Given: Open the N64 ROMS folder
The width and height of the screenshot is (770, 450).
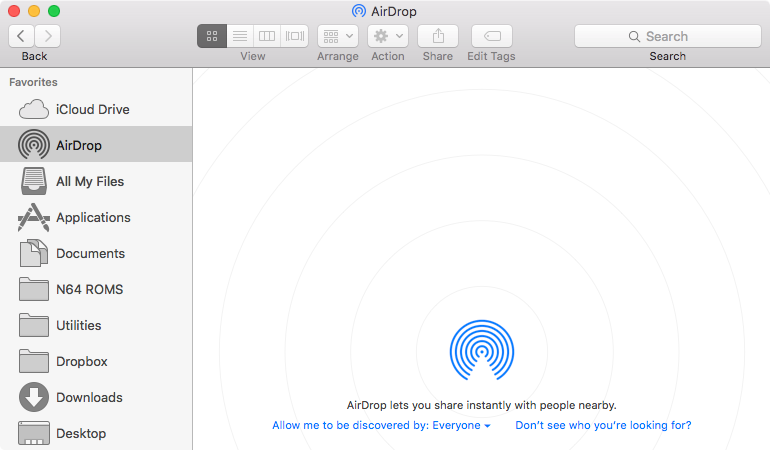Looking at the screenshot, I should click(x=96, y=289).
